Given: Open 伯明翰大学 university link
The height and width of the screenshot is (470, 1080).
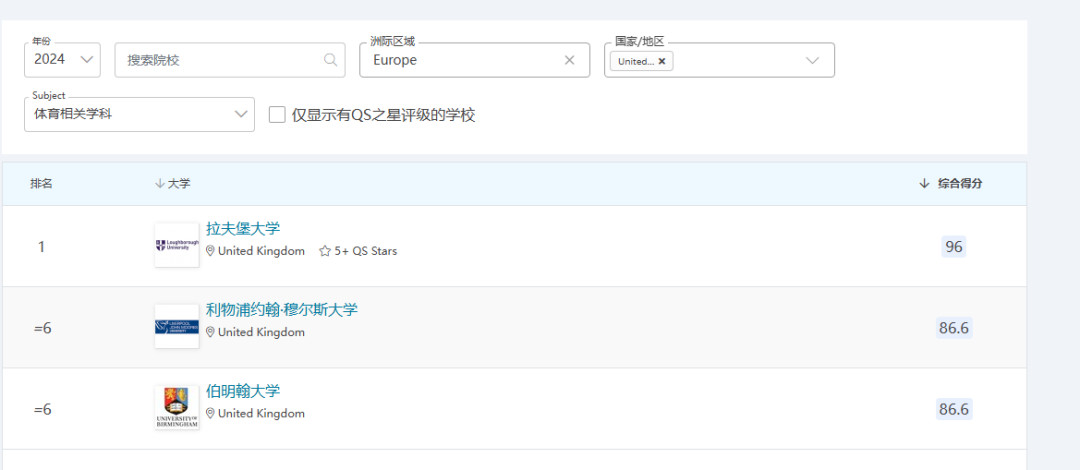Looking at the screenshot, I should tap(243, 391).
